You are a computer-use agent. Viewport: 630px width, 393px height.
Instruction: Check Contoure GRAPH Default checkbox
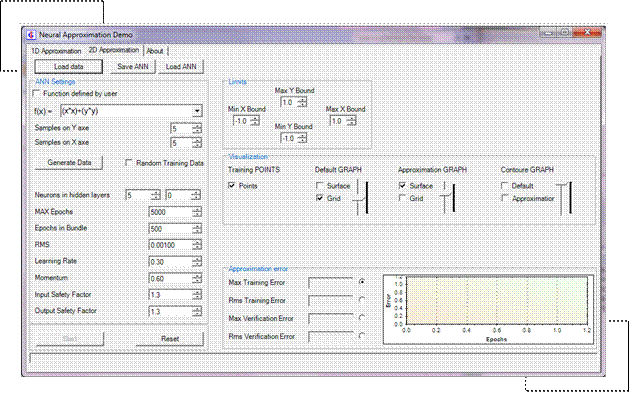[x=505, y=186]
